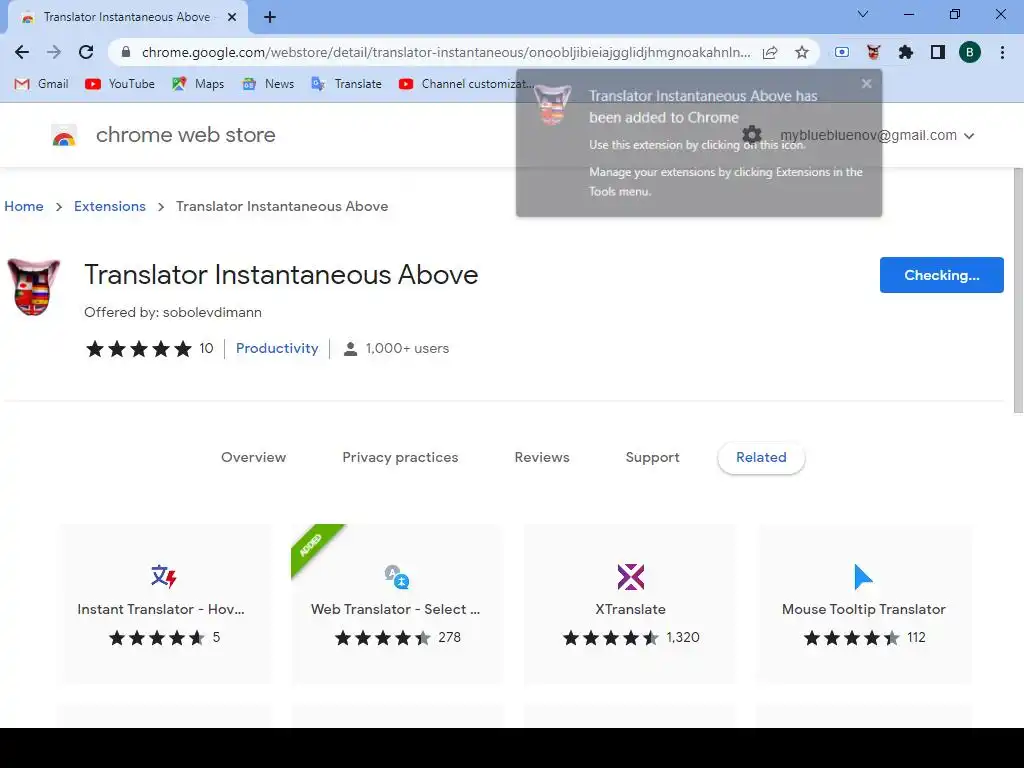Switch to the Support tab
The height and width of the screenshot is (768, 1024).
coord(652,457)
